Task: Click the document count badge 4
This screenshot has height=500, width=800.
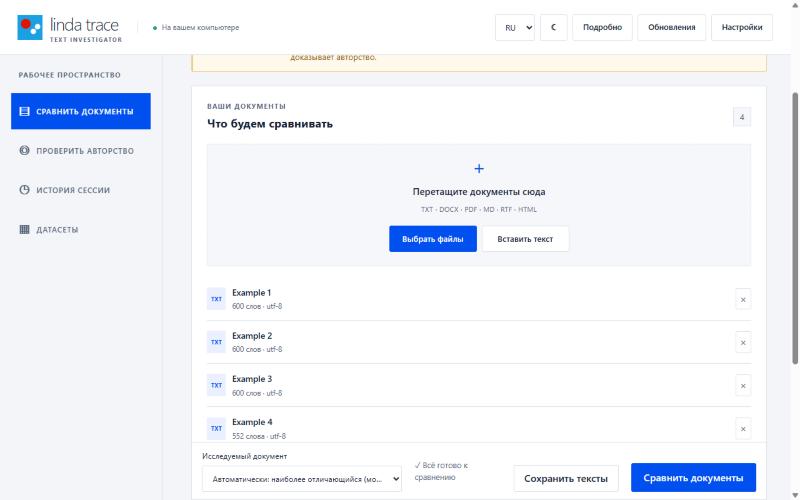Action: 742,117
